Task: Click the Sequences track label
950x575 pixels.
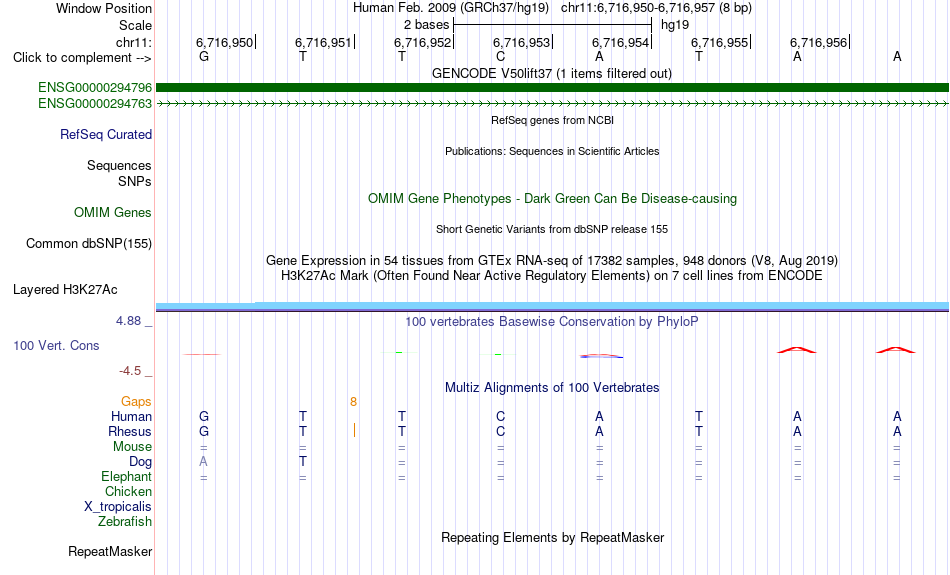Action: [119, 165]
